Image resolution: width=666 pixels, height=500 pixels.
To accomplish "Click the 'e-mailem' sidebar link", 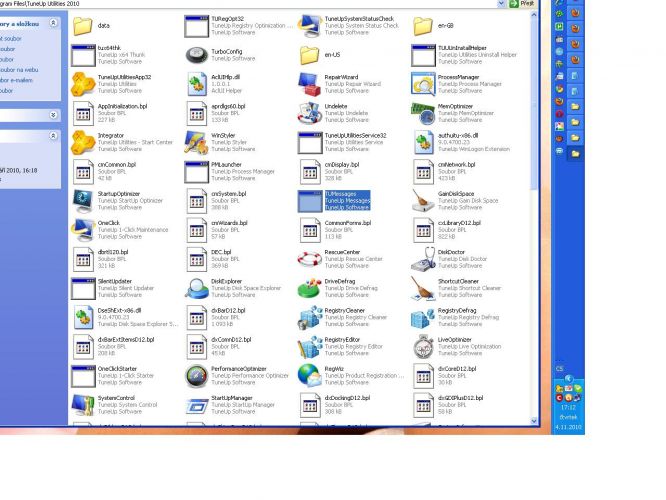I will point(16,80).
